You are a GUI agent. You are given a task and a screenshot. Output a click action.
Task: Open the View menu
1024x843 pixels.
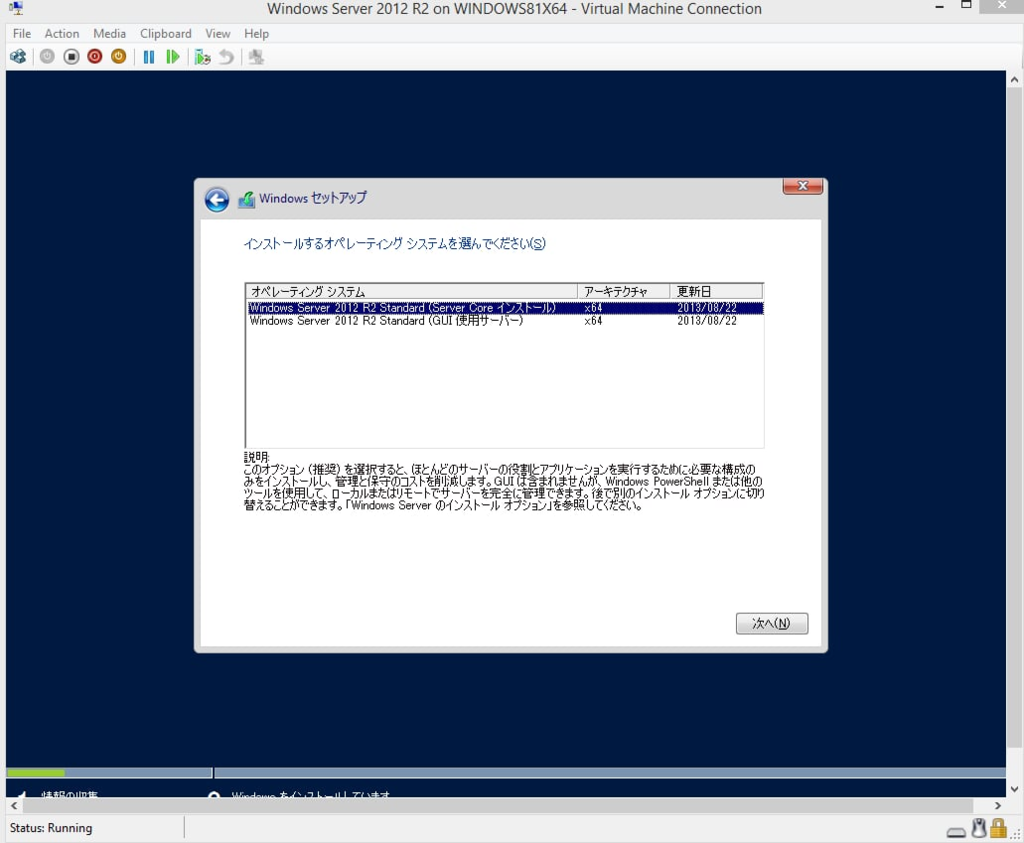[217, 33]
